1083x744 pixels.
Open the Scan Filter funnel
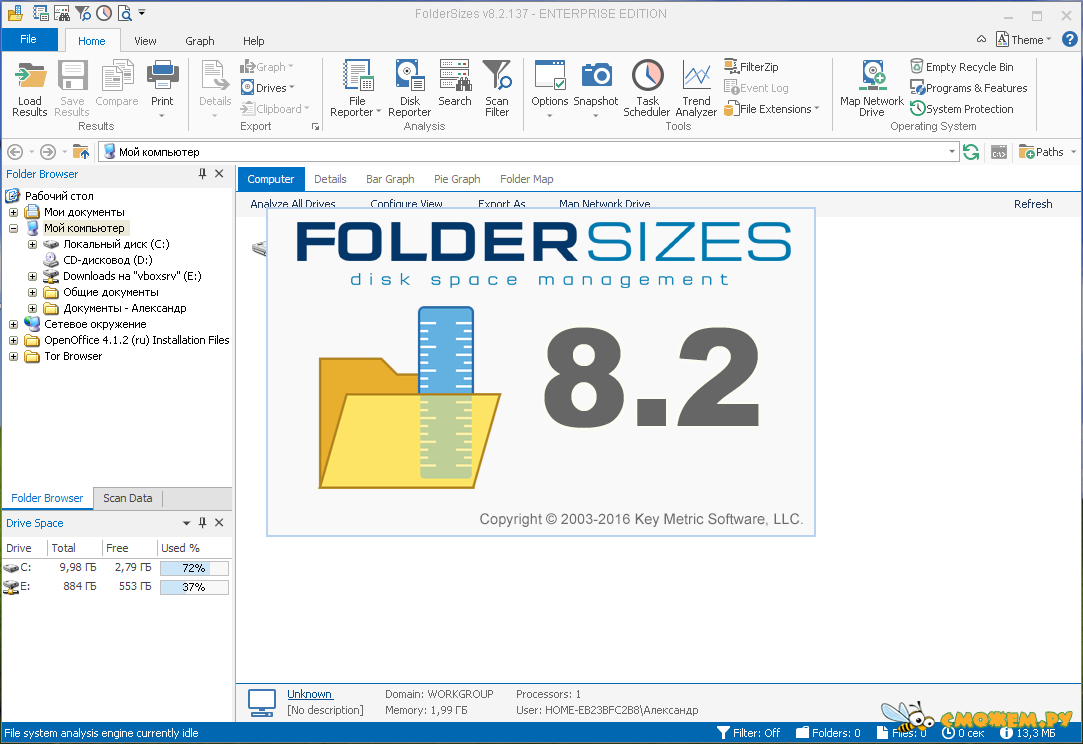point(497,78)
